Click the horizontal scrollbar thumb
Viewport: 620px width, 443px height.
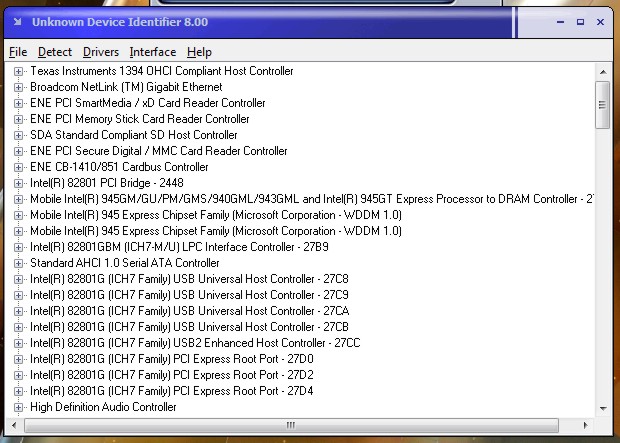[291, 426]
